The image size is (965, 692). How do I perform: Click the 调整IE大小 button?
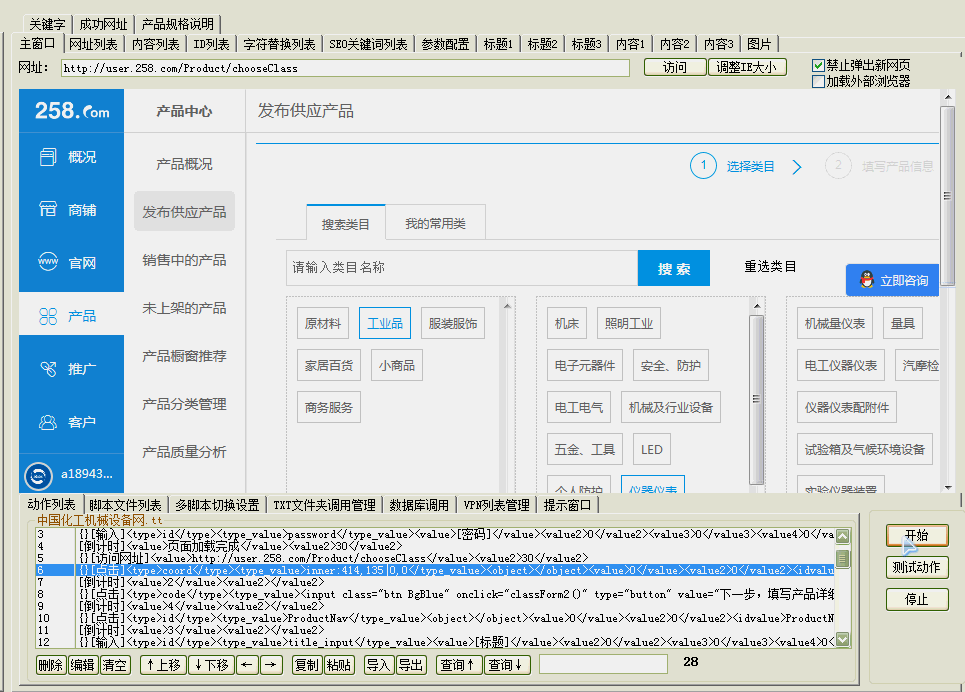pos(747,67)
